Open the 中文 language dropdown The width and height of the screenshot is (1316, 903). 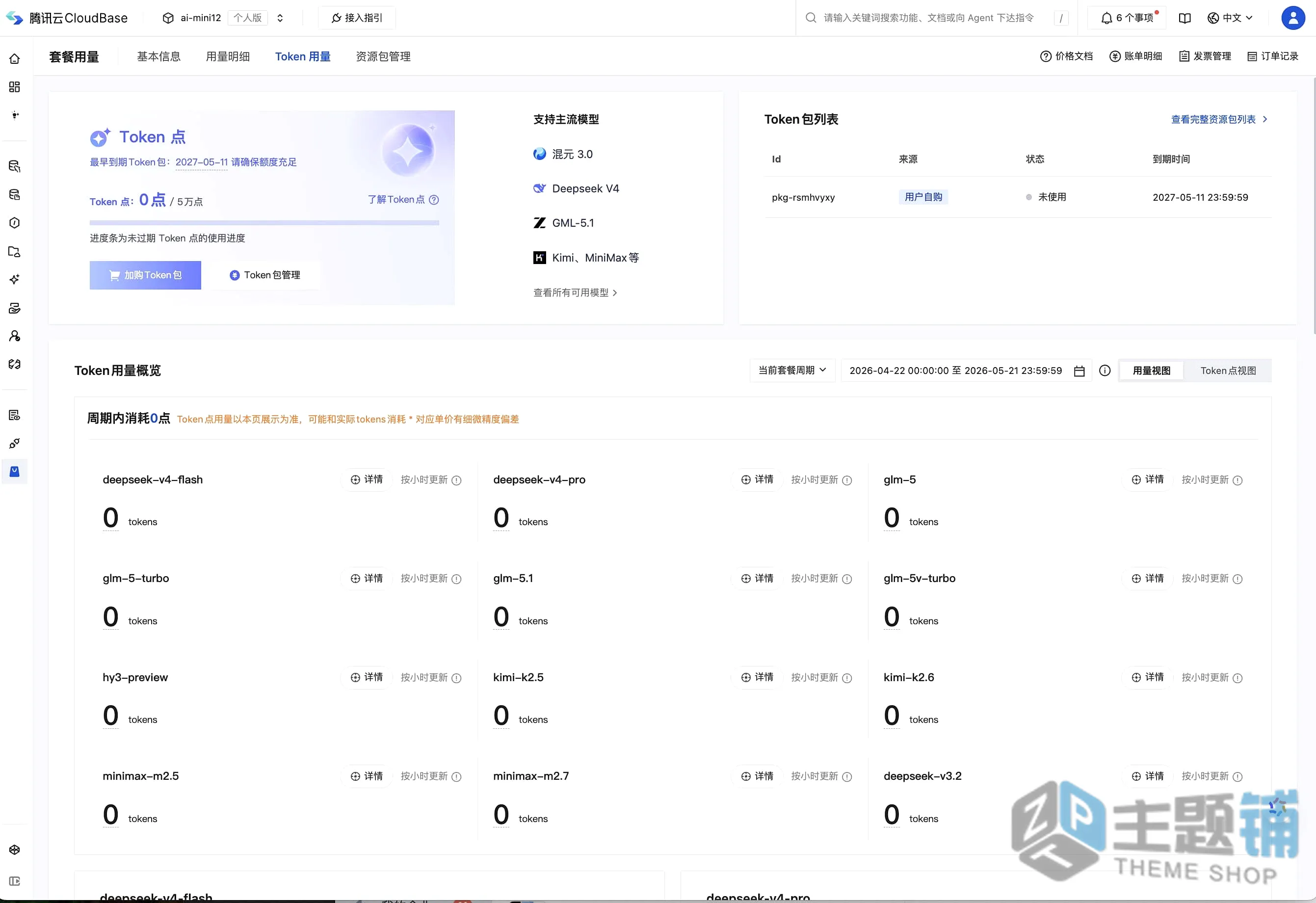click(x=1230, y=18)
